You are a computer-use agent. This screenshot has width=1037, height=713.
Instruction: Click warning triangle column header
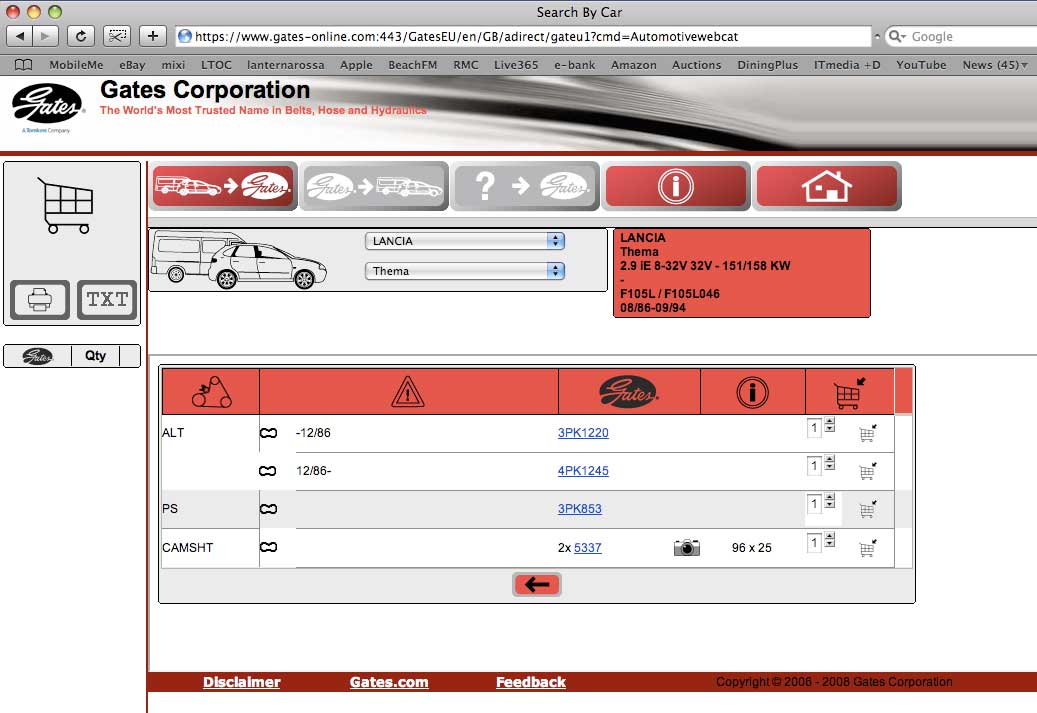pos(408,392)
